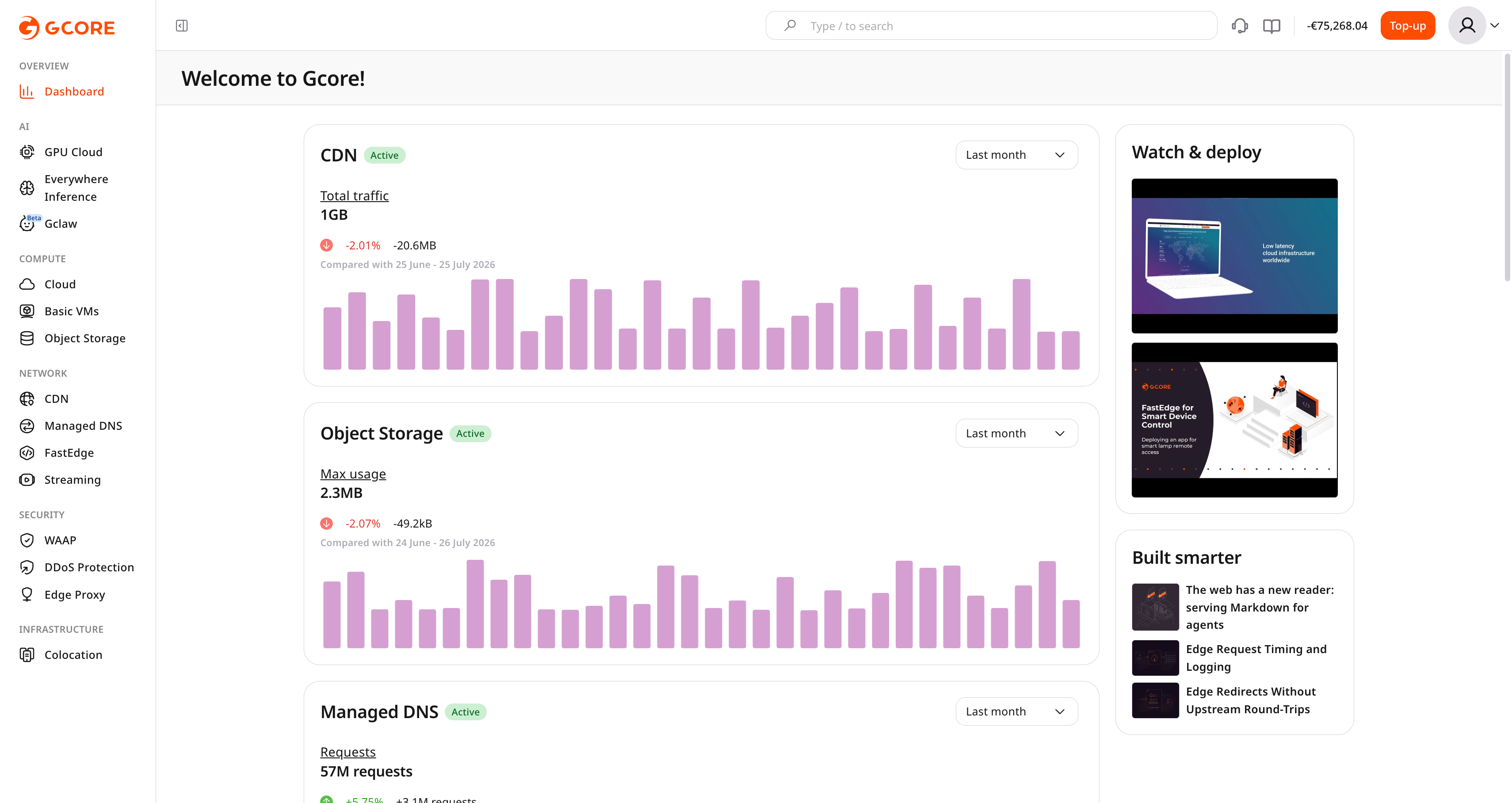Collapse the sidebar panel icon
This screenshot has height=803, width=1512.
click(x=182, y=26)
